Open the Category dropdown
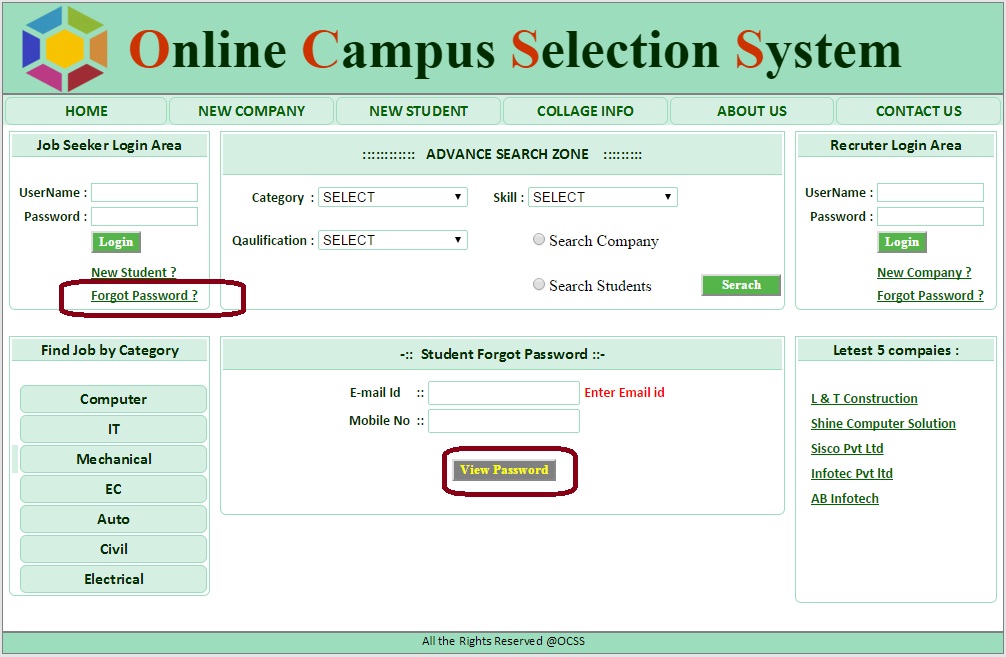Image resolution: width=1006 pixels, height=657 pixels. pos(392,197)
